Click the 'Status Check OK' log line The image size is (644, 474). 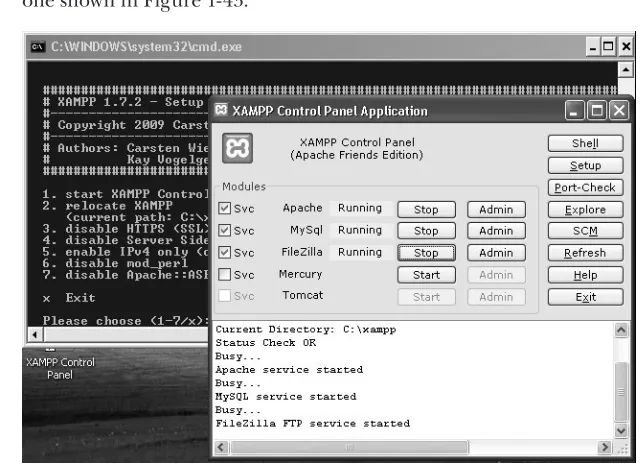click(x=266, y=343)
